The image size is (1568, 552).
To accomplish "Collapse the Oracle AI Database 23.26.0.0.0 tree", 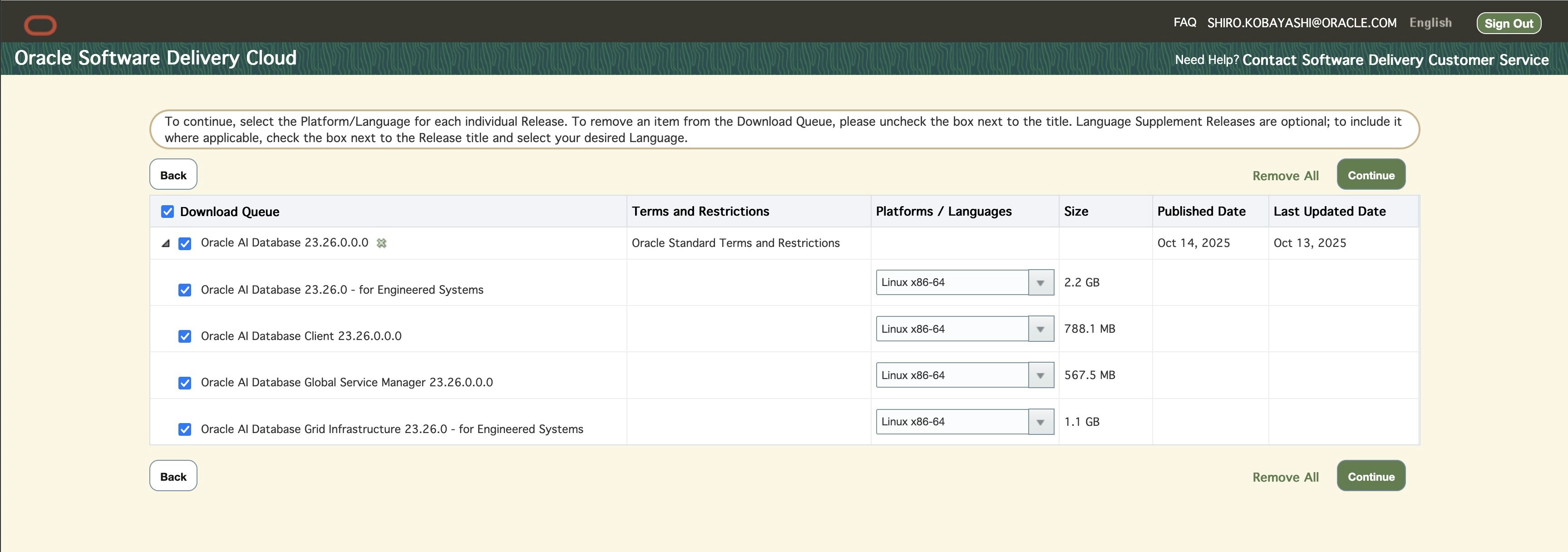I will tap(166, 243).
